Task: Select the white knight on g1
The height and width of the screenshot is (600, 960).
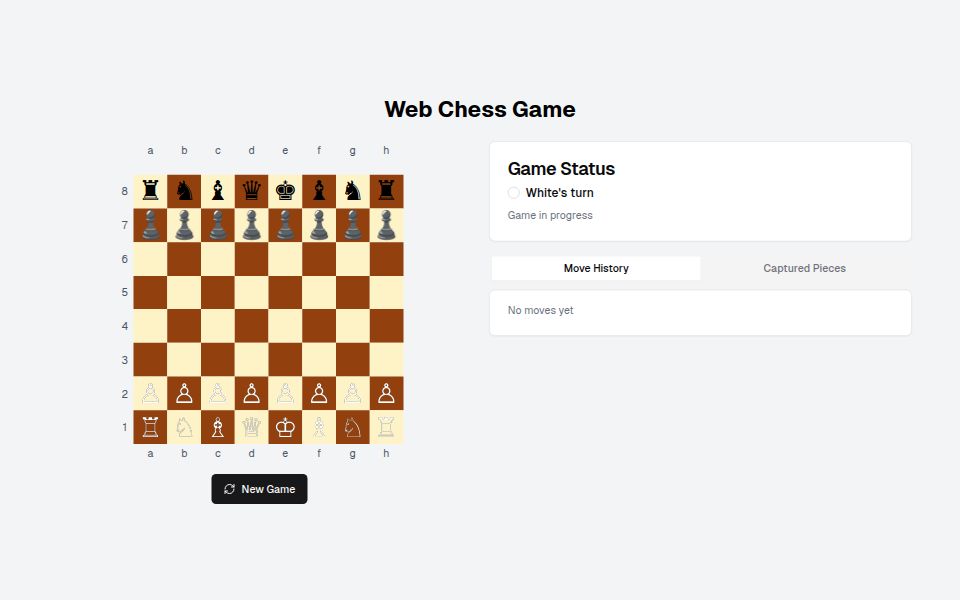Action: (352, 426)
